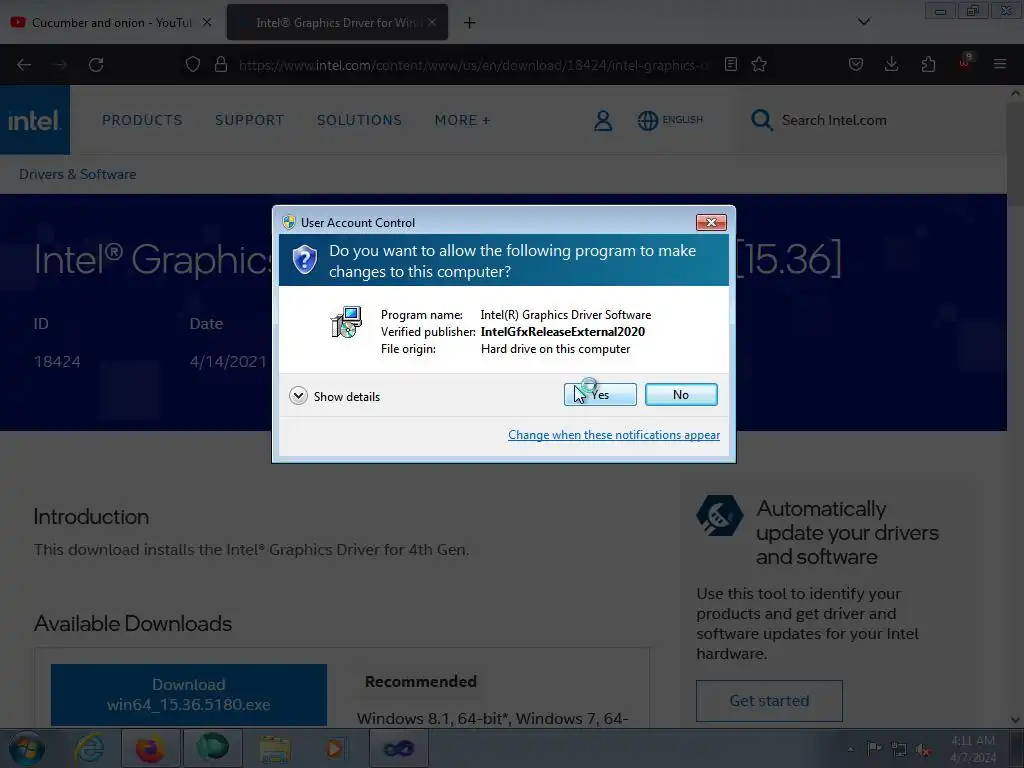Open the media player taskbar icon
This screenshot has width=1024, height=768.
pos(336,748)
